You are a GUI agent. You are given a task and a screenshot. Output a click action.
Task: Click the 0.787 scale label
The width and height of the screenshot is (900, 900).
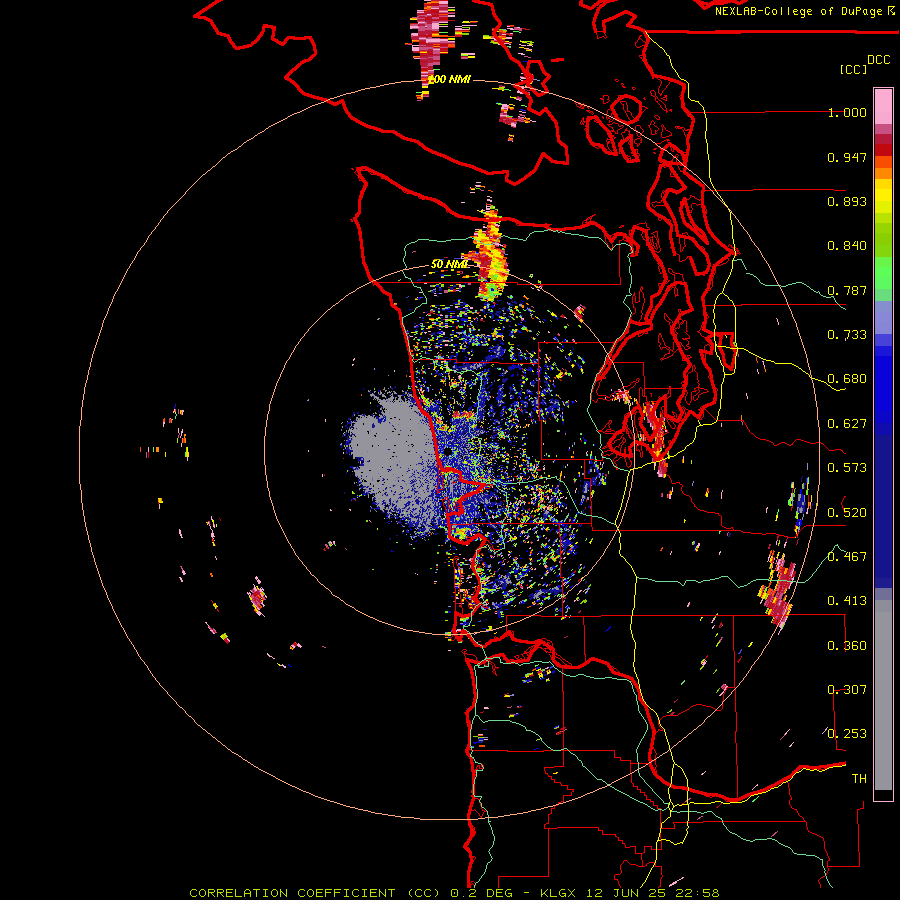point(847,290)
